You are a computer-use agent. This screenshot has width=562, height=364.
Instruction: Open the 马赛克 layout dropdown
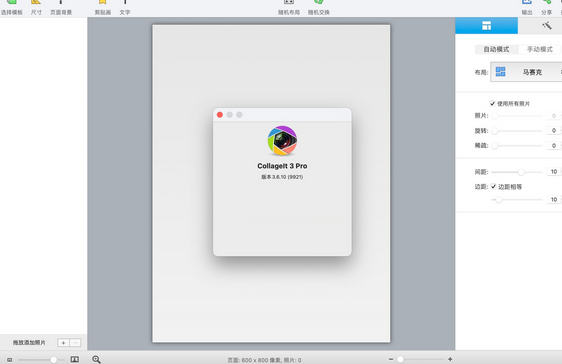click(x=526, y=72)
